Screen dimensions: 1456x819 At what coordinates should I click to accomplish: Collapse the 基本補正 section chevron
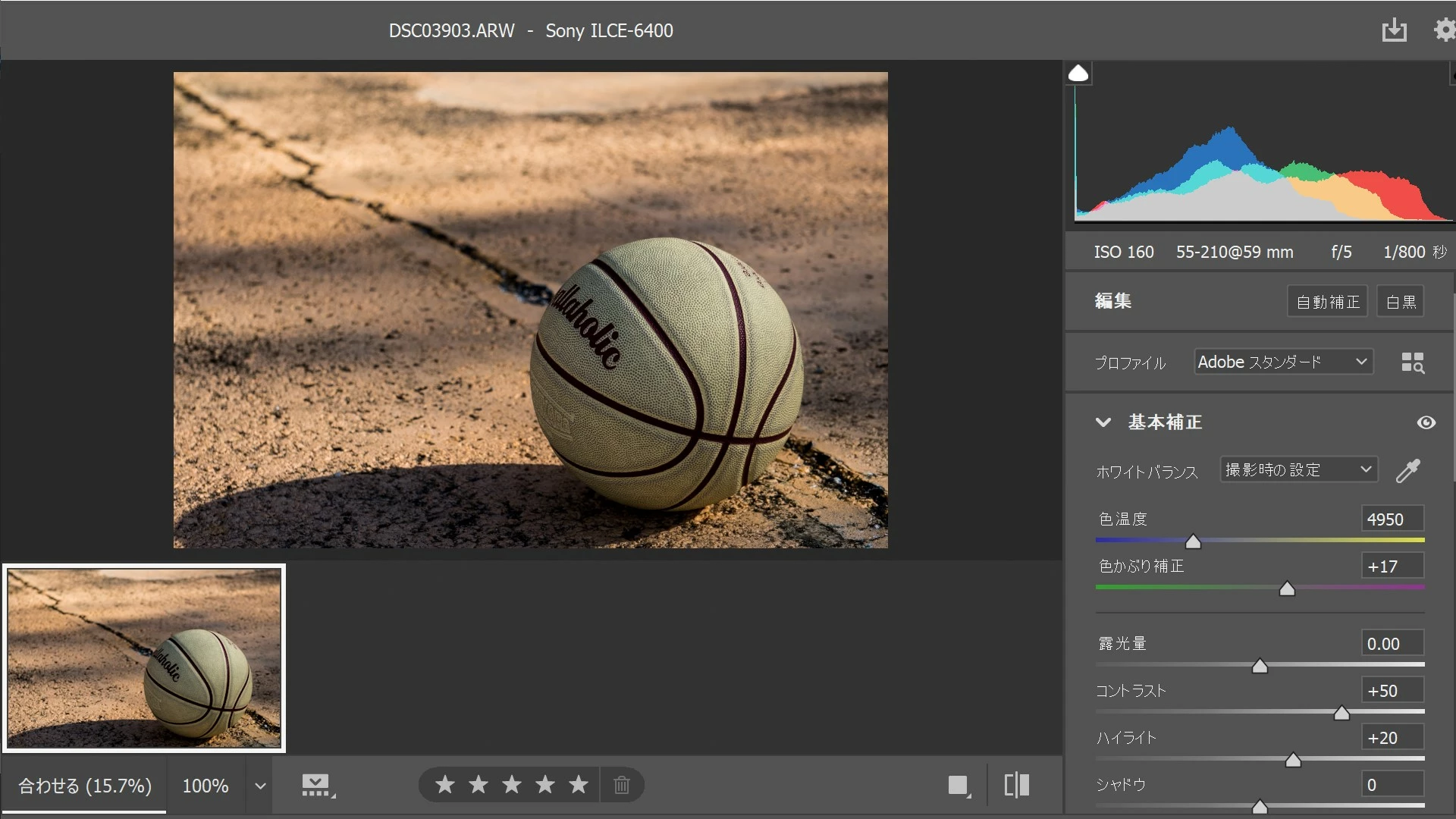click(1103, 422)
